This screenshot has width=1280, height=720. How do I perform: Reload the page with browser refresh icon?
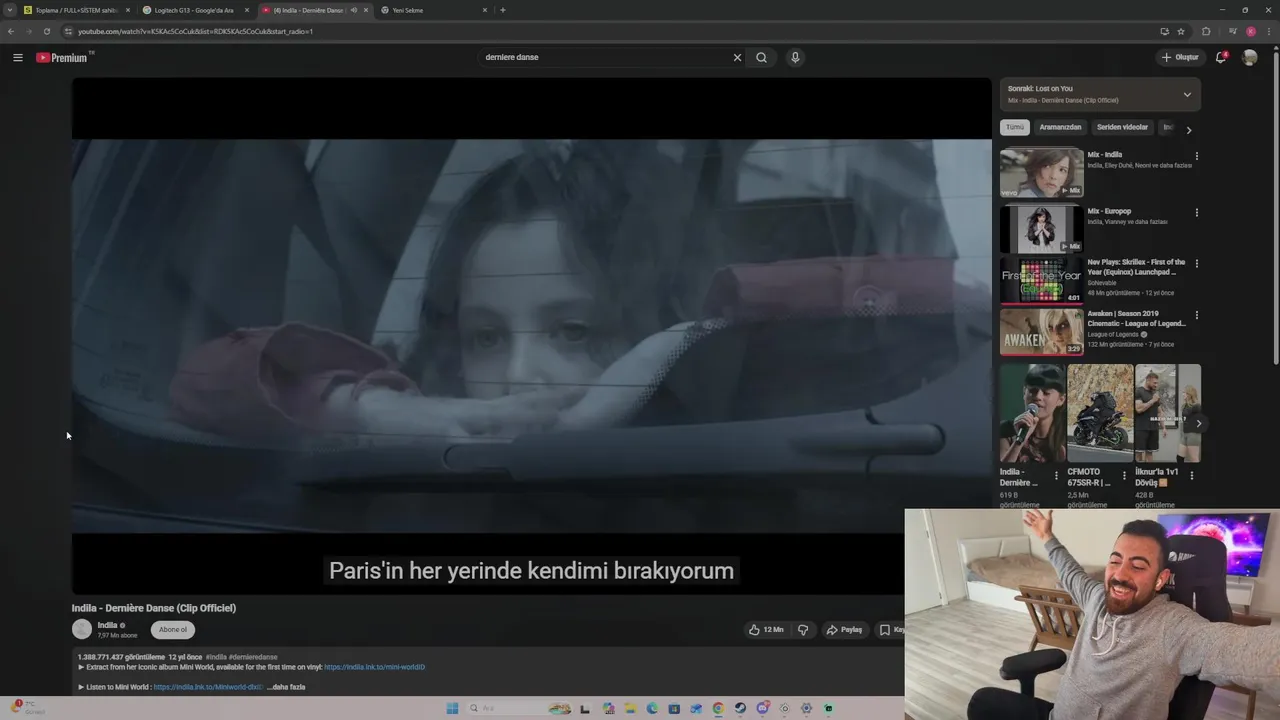46,31
